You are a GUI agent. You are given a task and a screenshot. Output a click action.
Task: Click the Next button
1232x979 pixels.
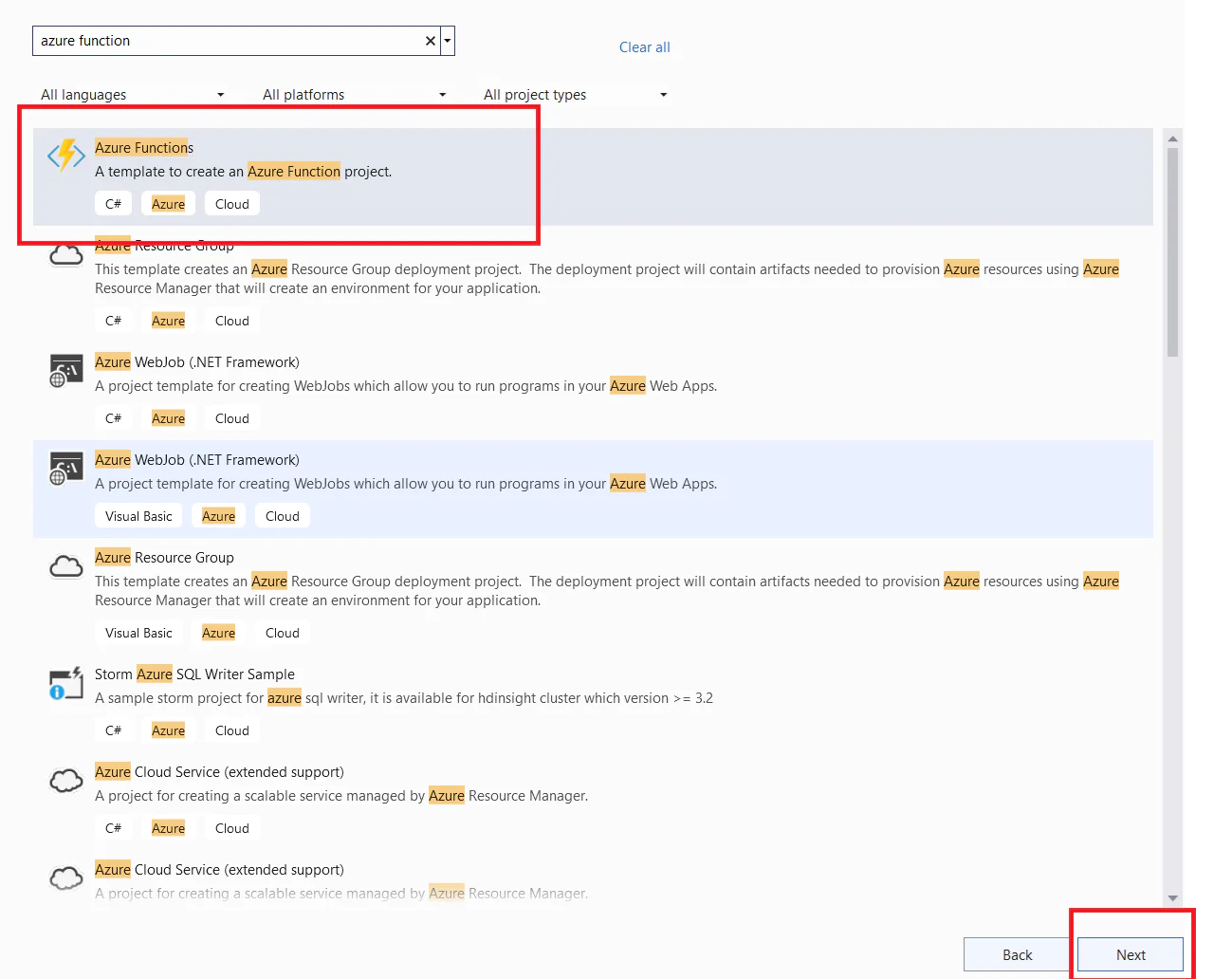point(1131,955)
